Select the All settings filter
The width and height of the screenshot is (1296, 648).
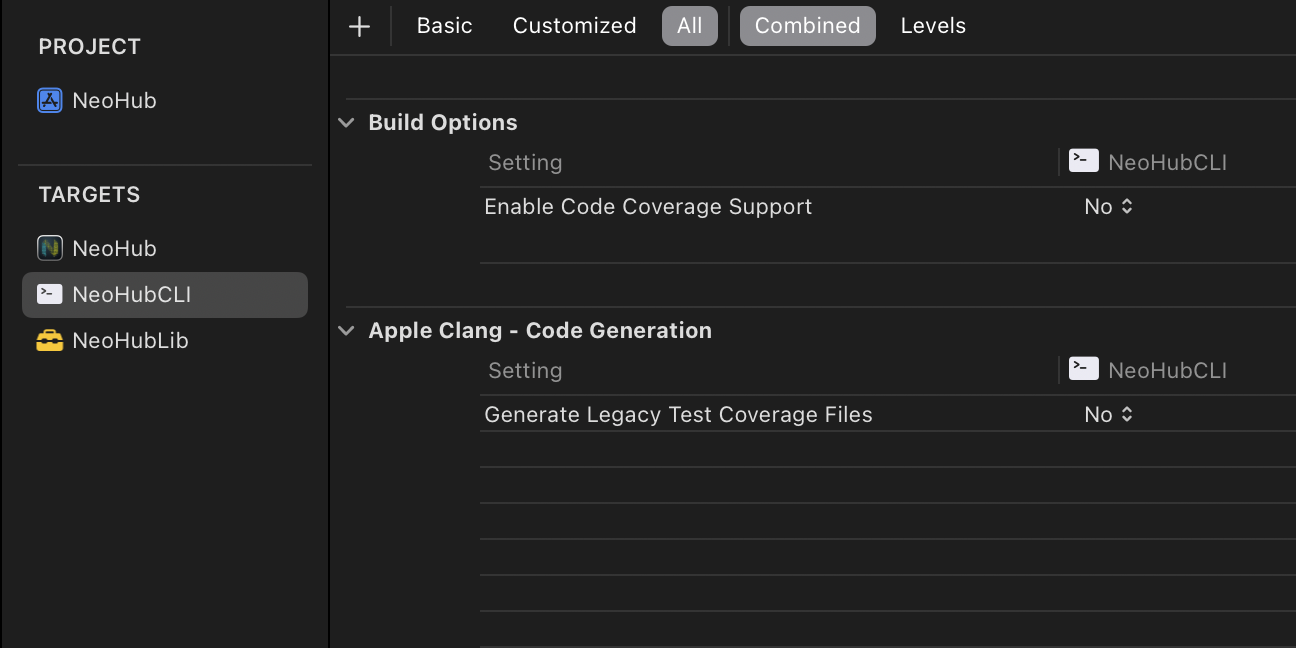pos(689,26)
